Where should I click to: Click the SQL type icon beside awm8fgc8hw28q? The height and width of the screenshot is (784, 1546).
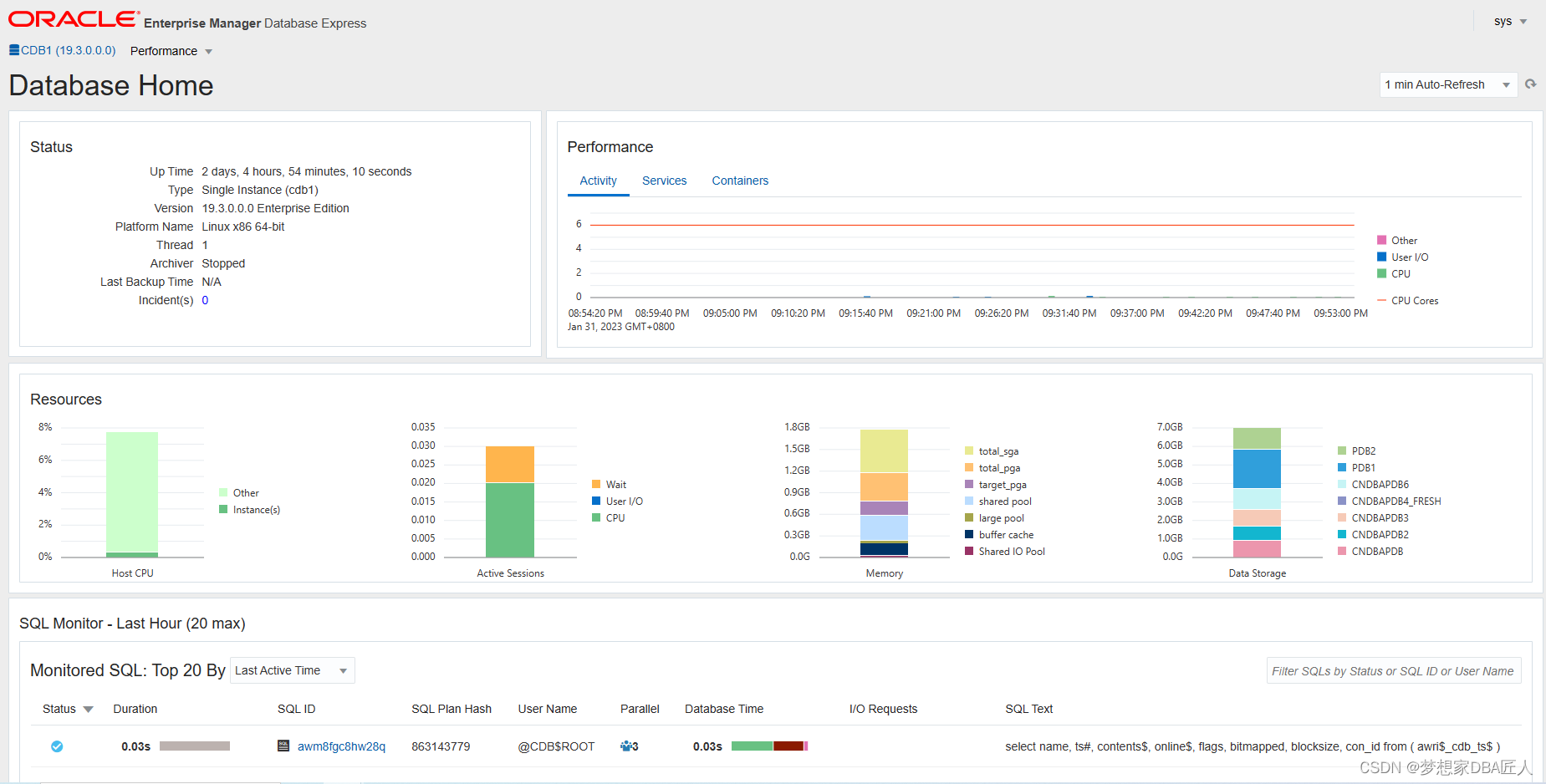click(x=283, y=746)
